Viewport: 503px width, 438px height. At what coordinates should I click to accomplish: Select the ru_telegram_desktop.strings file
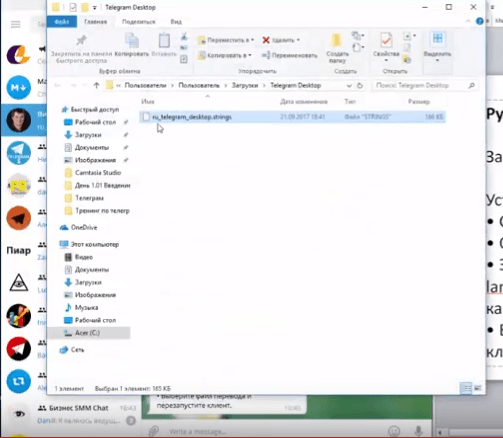(292, 117)
